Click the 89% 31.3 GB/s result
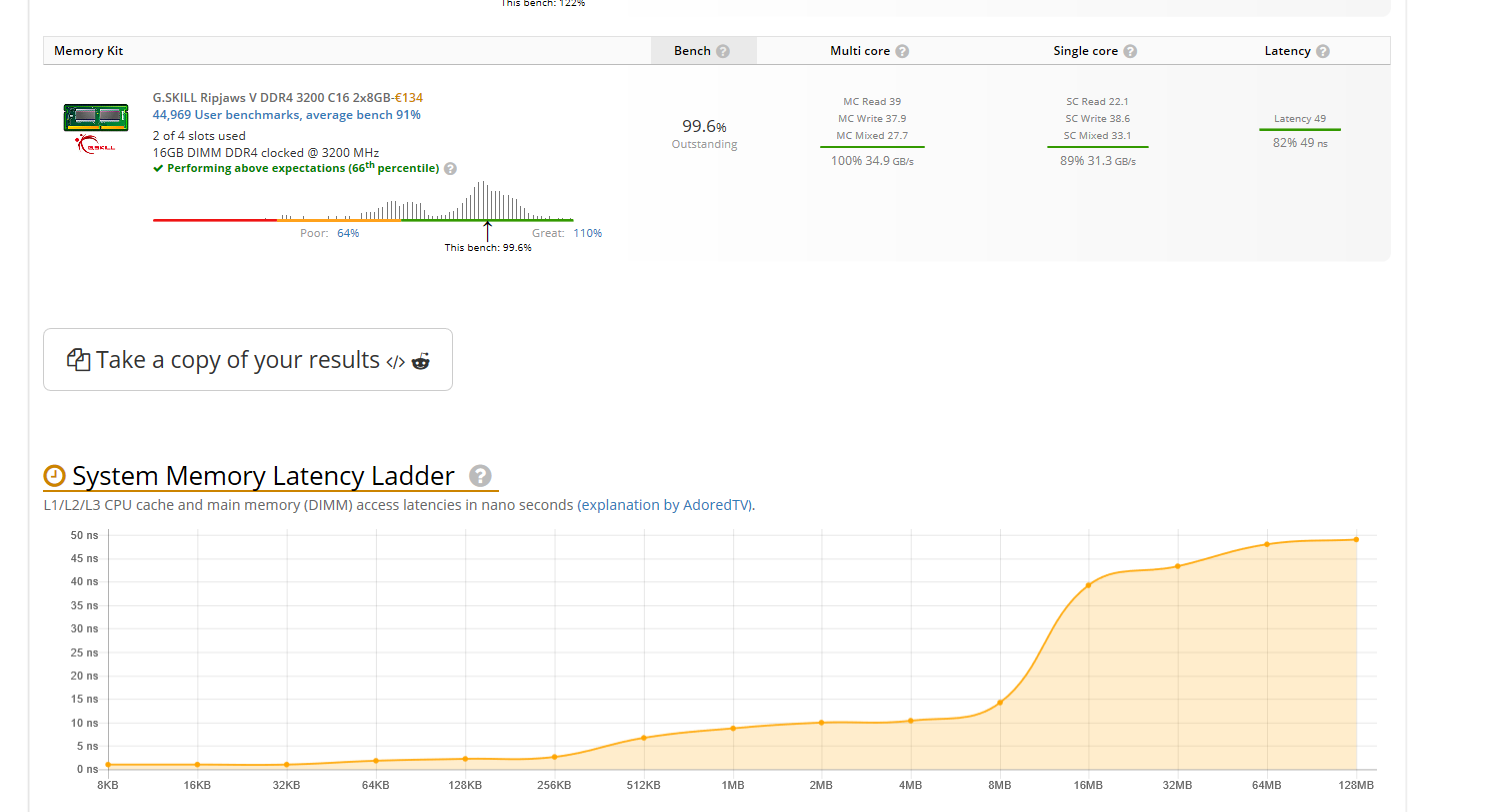The width and height of the screenshot is (1498, 812). click(1098, 161)
